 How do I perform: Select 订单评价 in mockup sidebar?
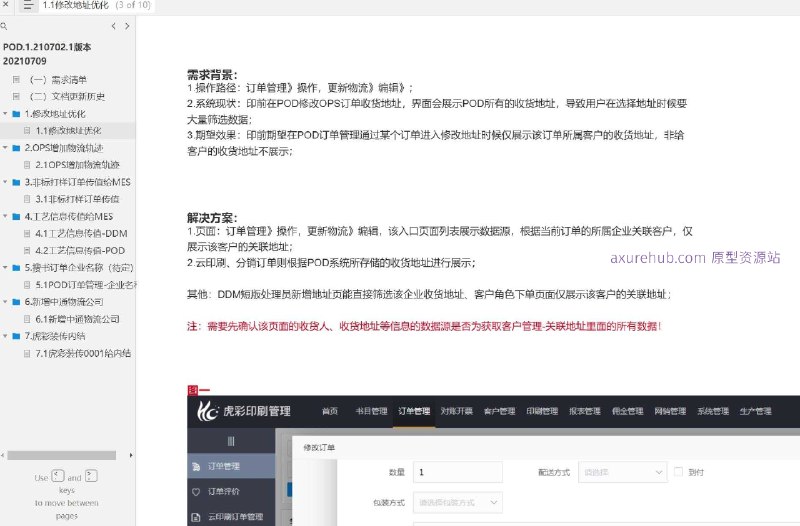click(x=231, y=492)
